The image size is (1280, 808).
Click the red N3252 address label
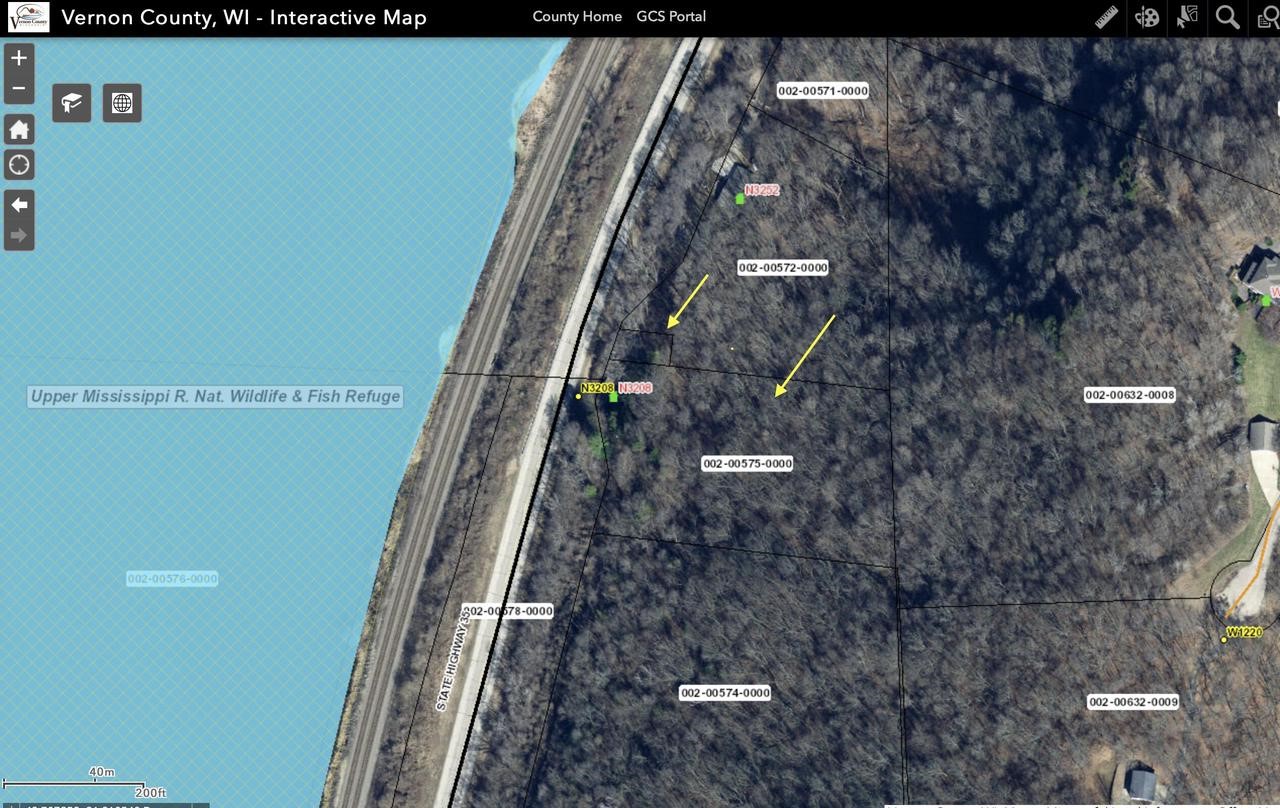click(762, 190)
